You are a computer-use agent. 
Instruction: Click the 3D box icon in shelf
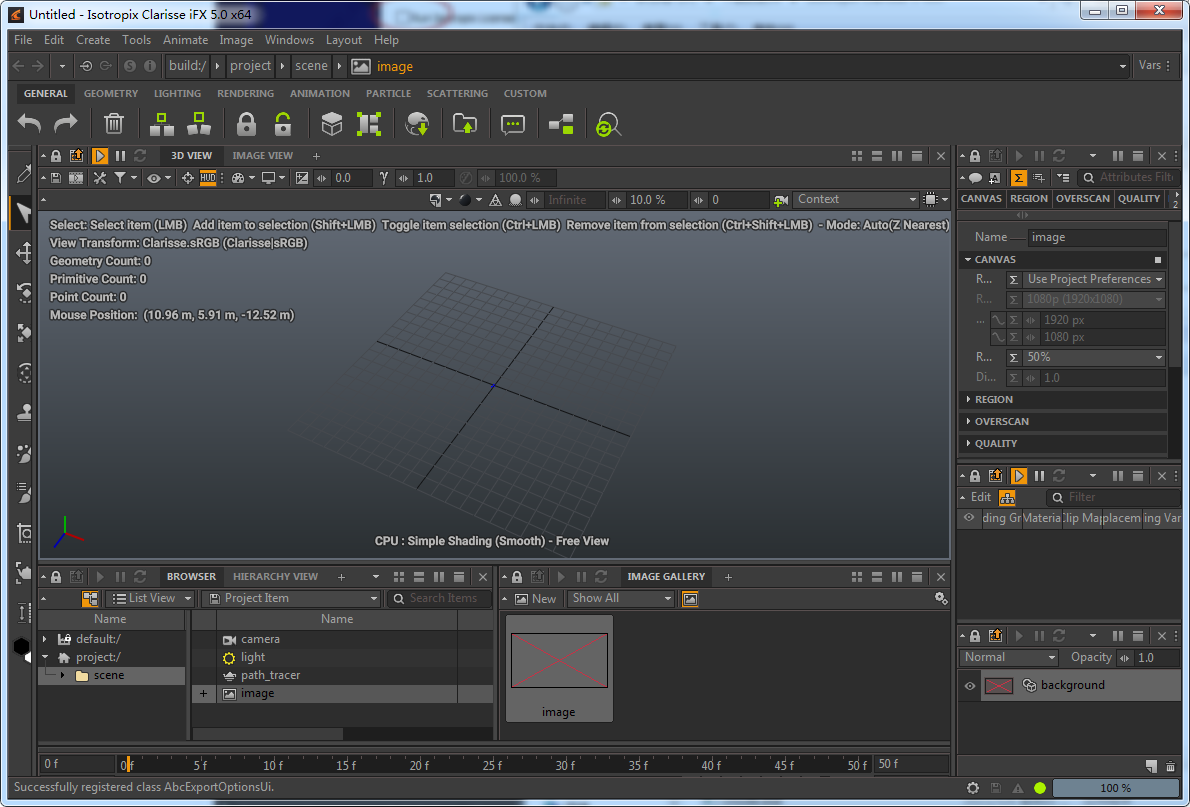[x=332, y=124]
